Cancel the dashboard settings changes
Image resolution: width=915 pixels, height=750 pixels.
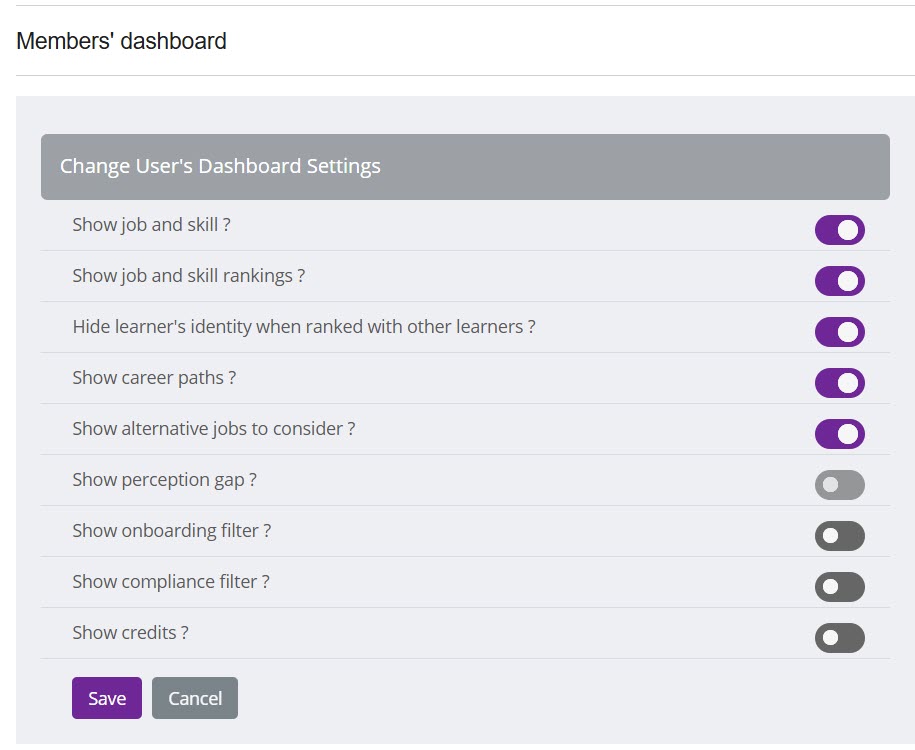(x=194, y=698)
